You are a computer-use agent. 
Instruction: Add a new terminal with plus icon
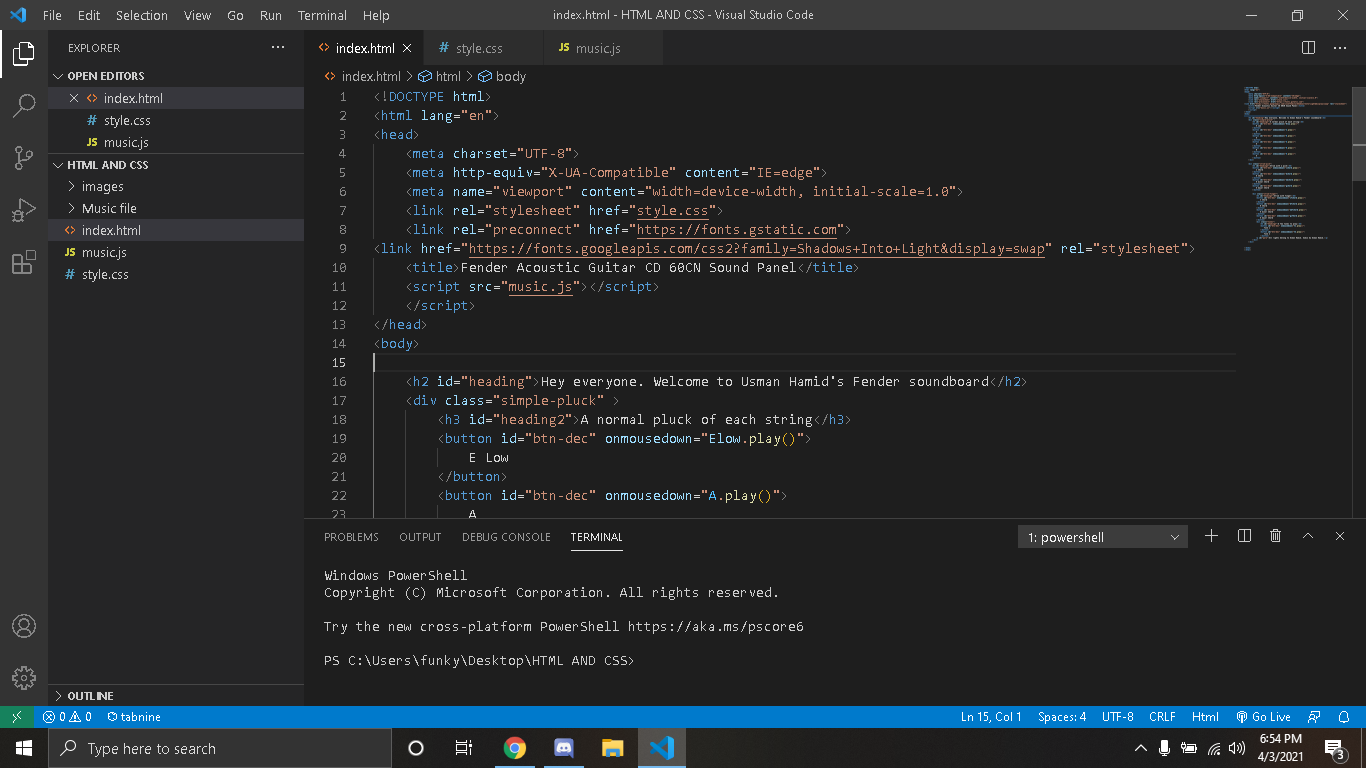pyautogui.click(x=1211, y=536)
